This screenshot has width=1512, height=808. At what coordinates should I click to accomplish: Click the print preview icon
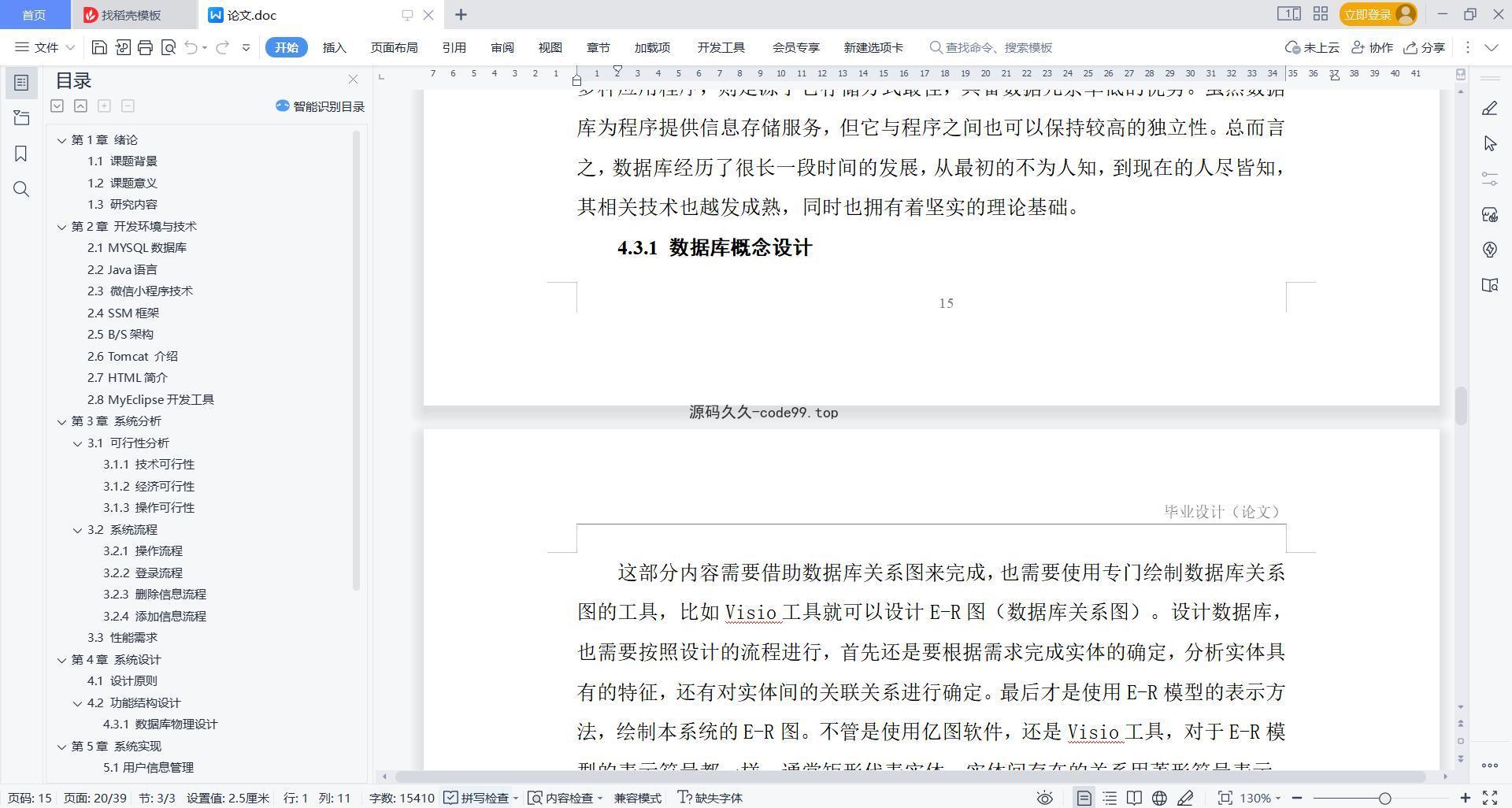coord(168,47)
